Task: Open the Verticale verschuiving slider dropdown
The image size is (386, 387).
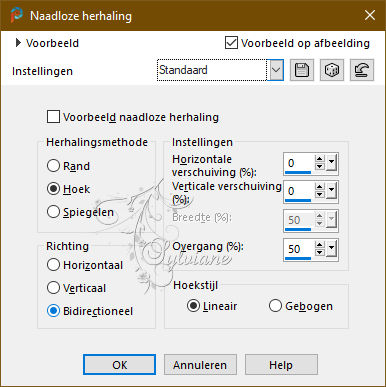Action: [x=331, y=190]
